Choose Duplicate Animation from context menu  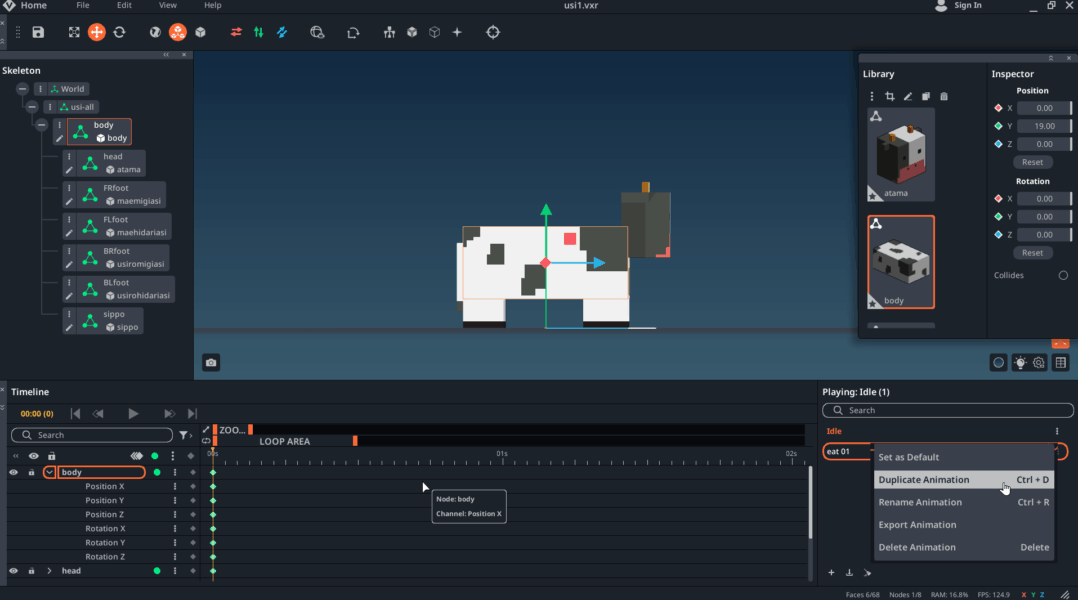[x=963, y=480]
